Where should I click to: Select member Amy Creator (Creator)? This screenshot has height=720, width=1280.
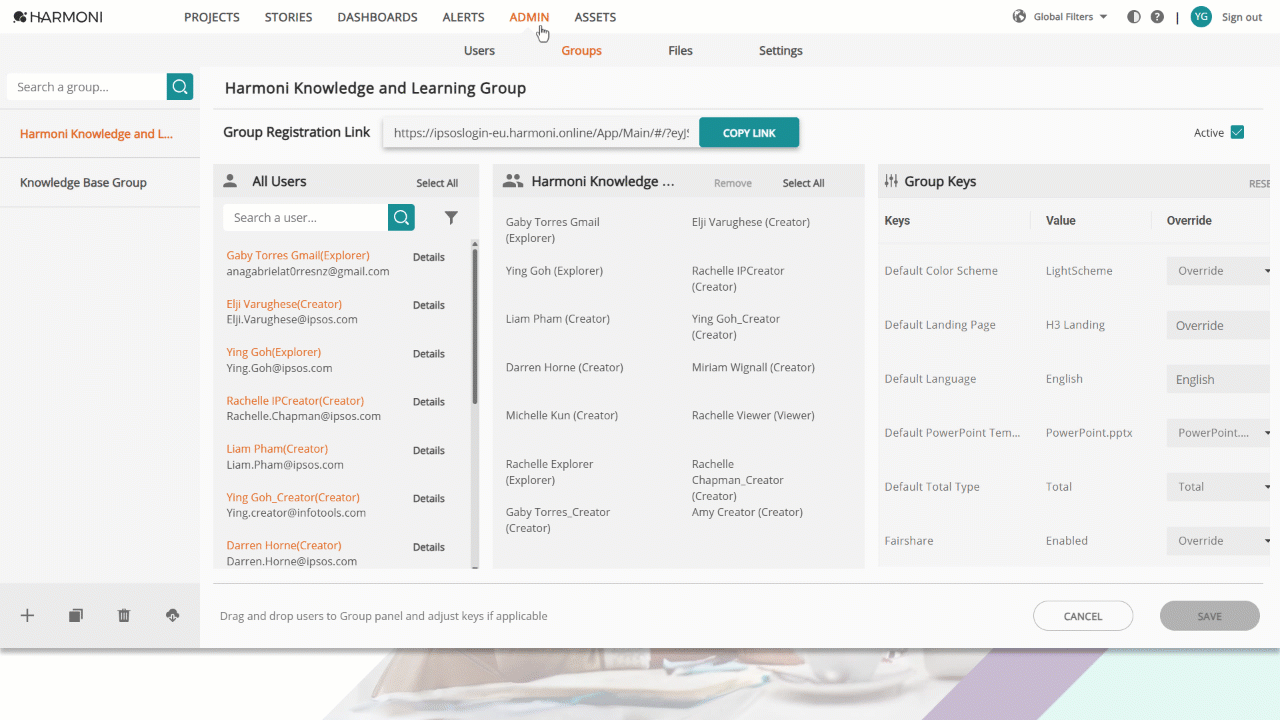click(x=747, y=512)
